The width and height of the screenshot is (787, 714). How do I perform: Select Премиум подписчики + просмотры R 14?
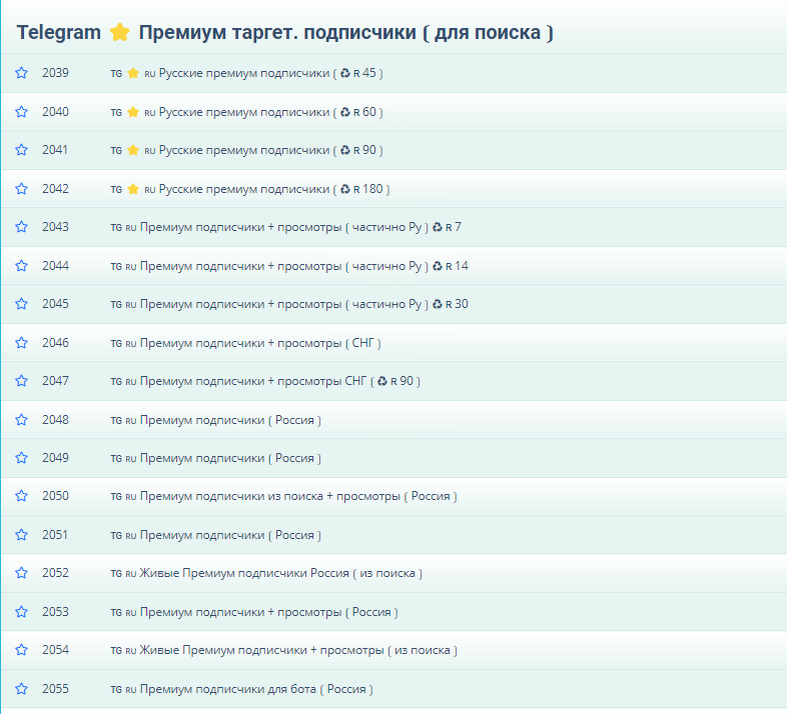(289, 266)
